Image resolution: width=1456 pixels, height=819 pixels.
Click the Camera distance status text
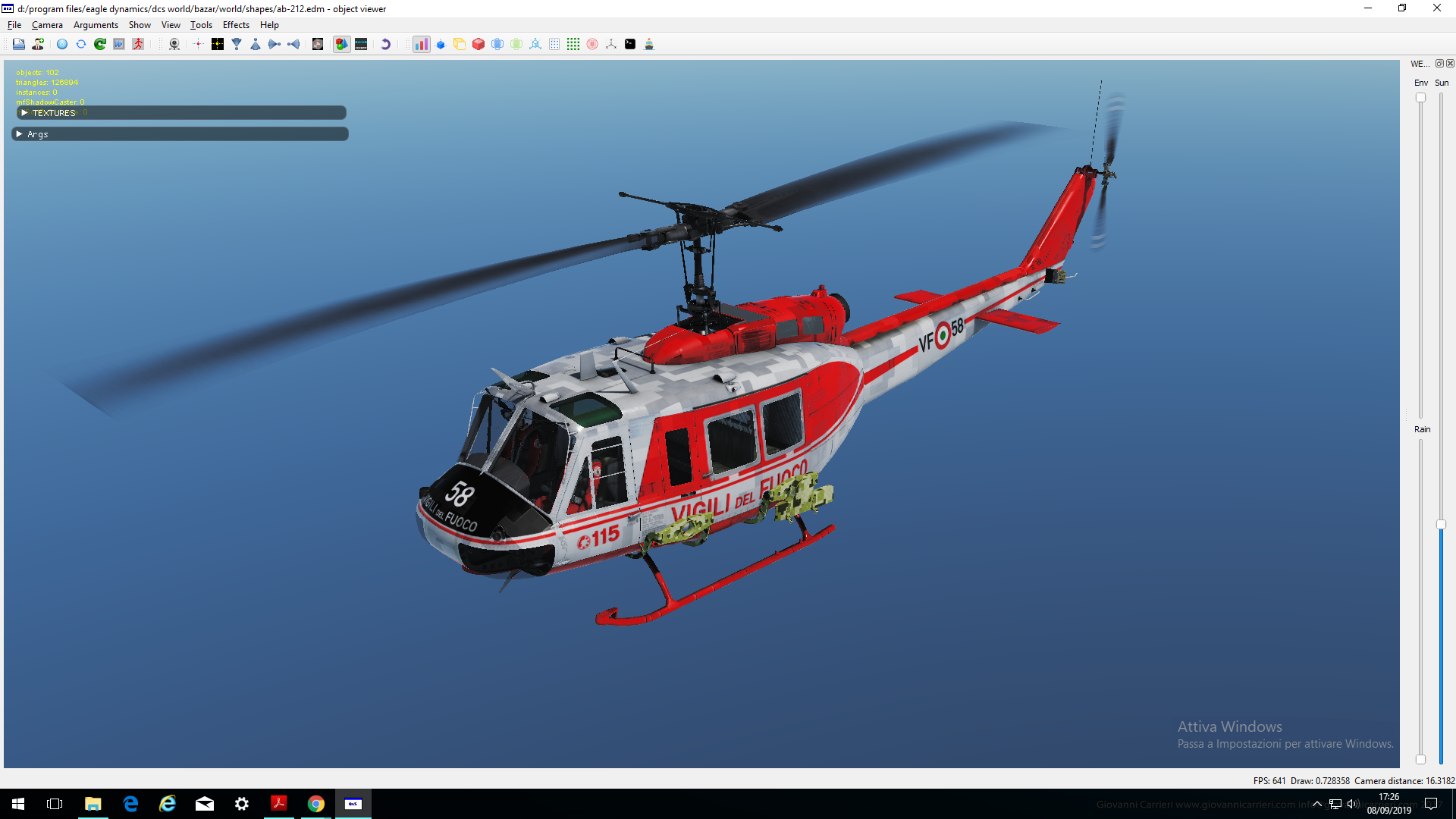[x=1404, y=781]
